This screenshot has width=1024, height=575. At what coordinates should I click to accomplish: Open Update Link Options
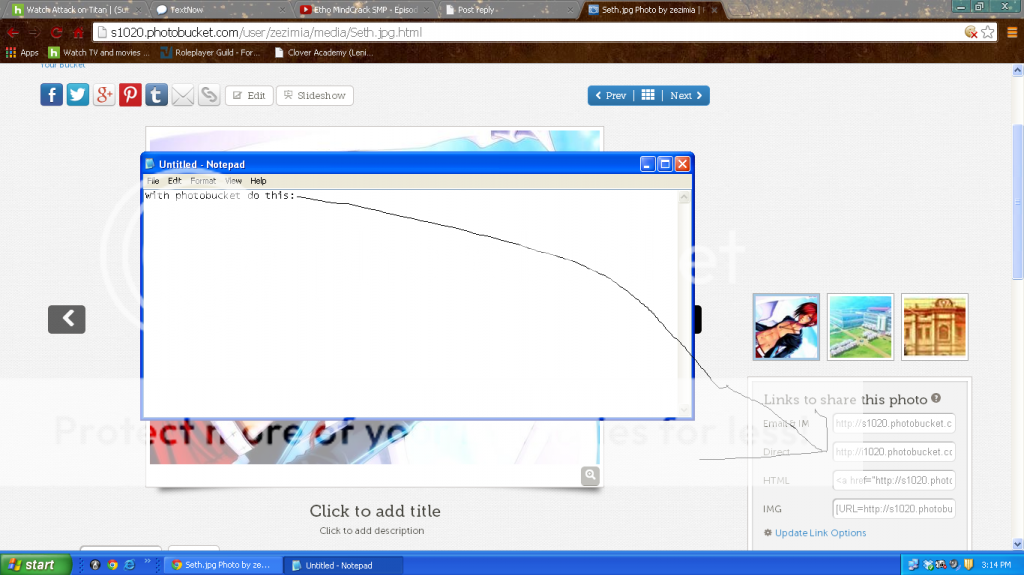tap(820, 533)
